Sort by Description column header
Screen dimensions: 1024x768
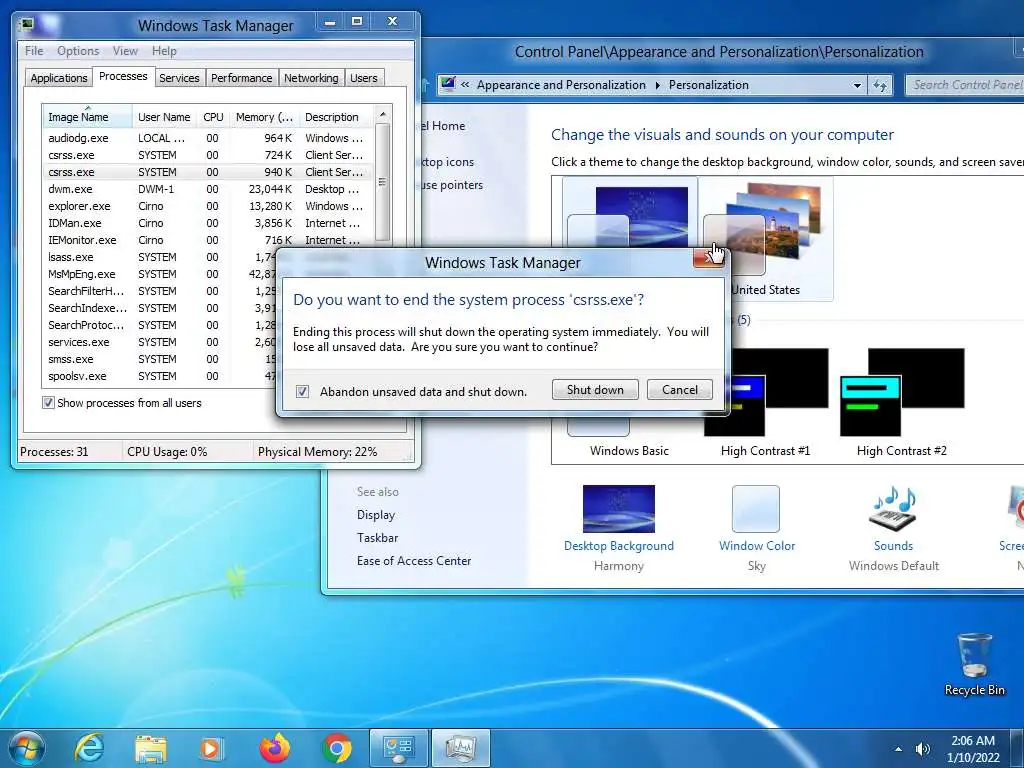coord(336,117)
